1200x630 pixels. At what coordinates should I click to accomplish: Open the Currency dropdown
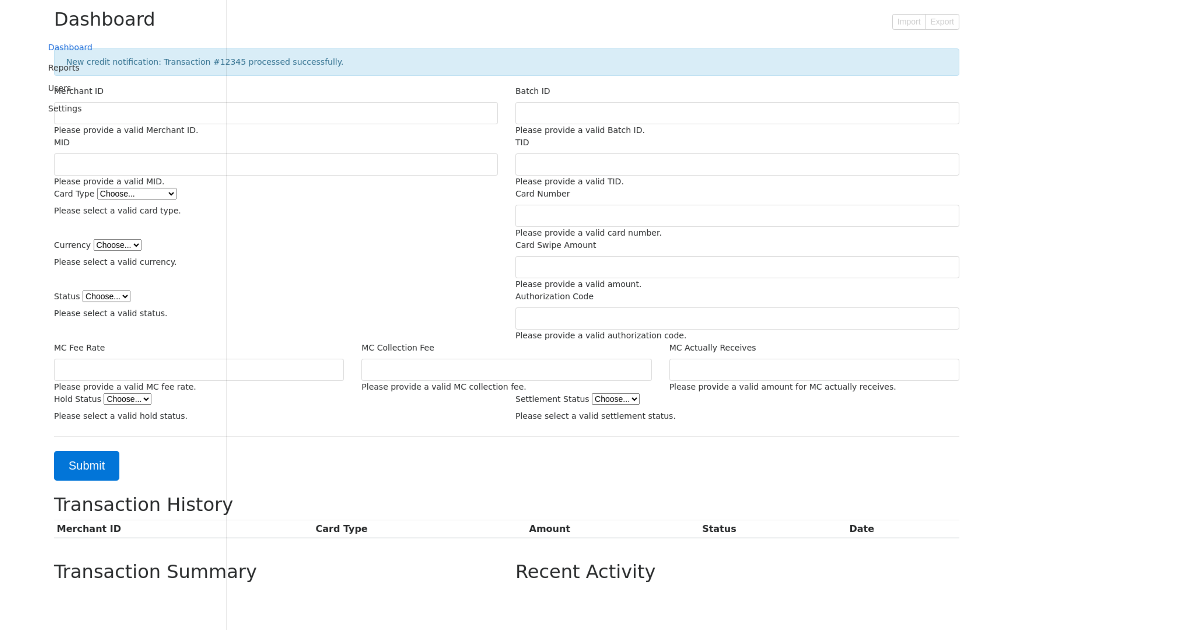(117, 244)
